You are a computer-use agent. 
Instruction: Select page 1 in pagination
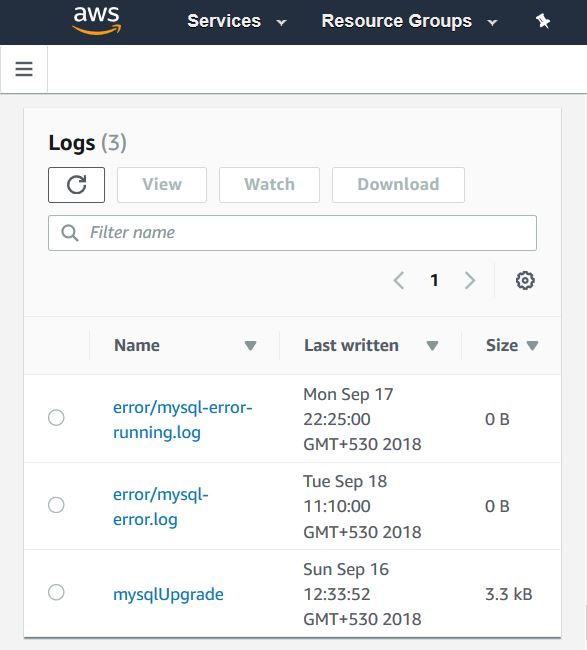coord(434,281)
